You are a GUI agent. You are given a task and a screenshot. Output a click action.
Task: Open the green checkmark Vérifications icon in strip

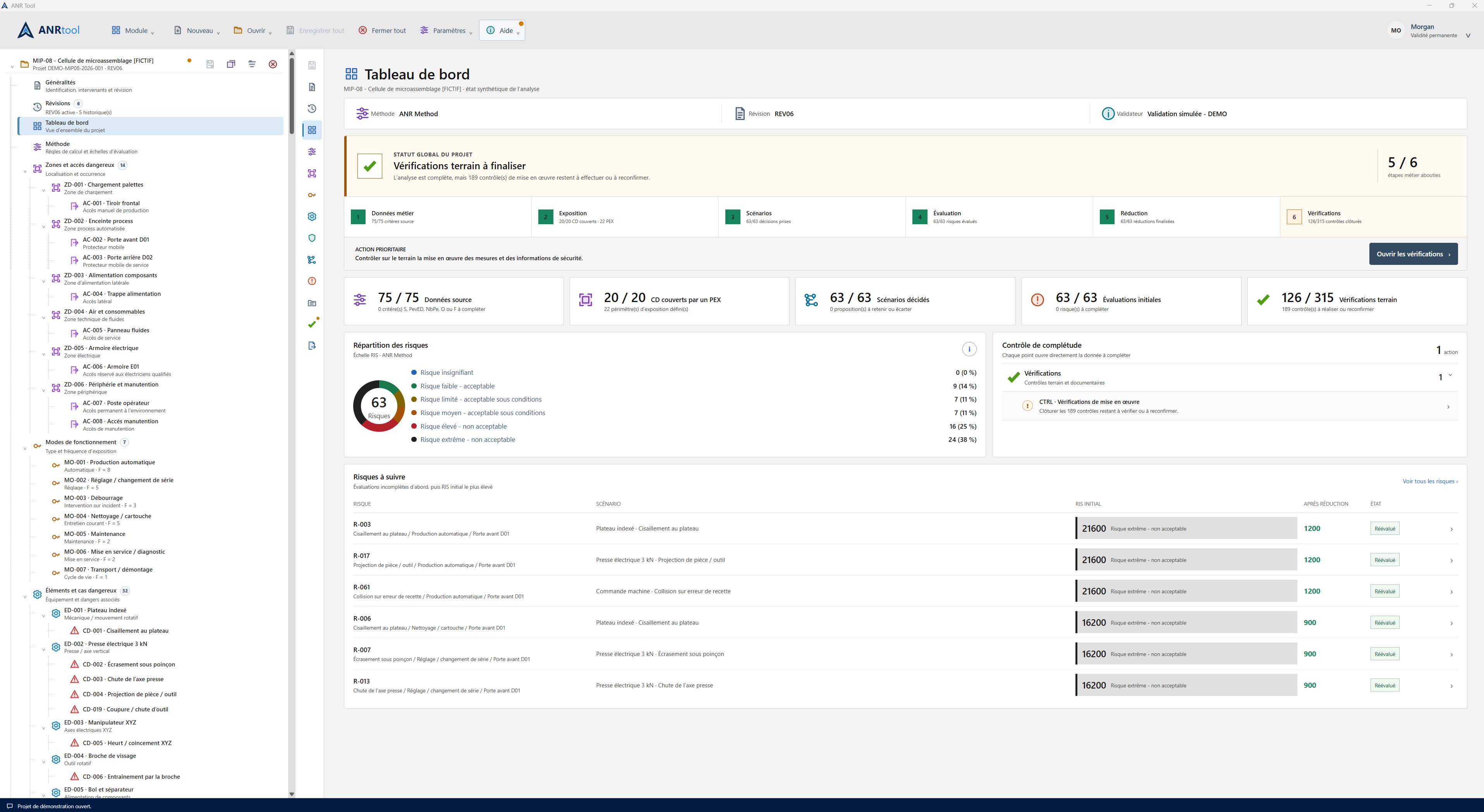(312, 324)
